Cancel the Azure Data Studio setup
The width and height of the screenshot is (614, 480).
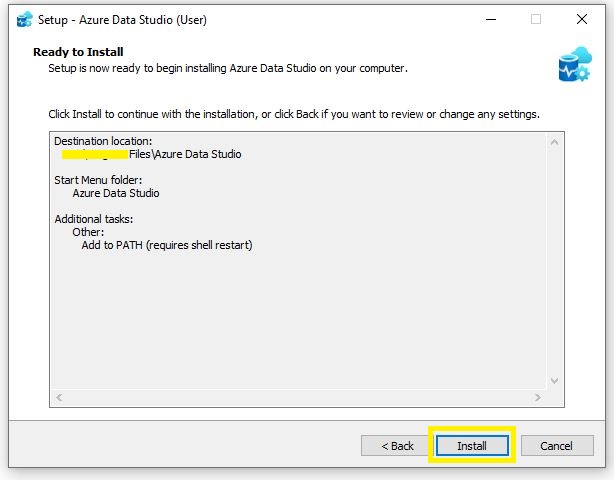[x=555, y=445]
